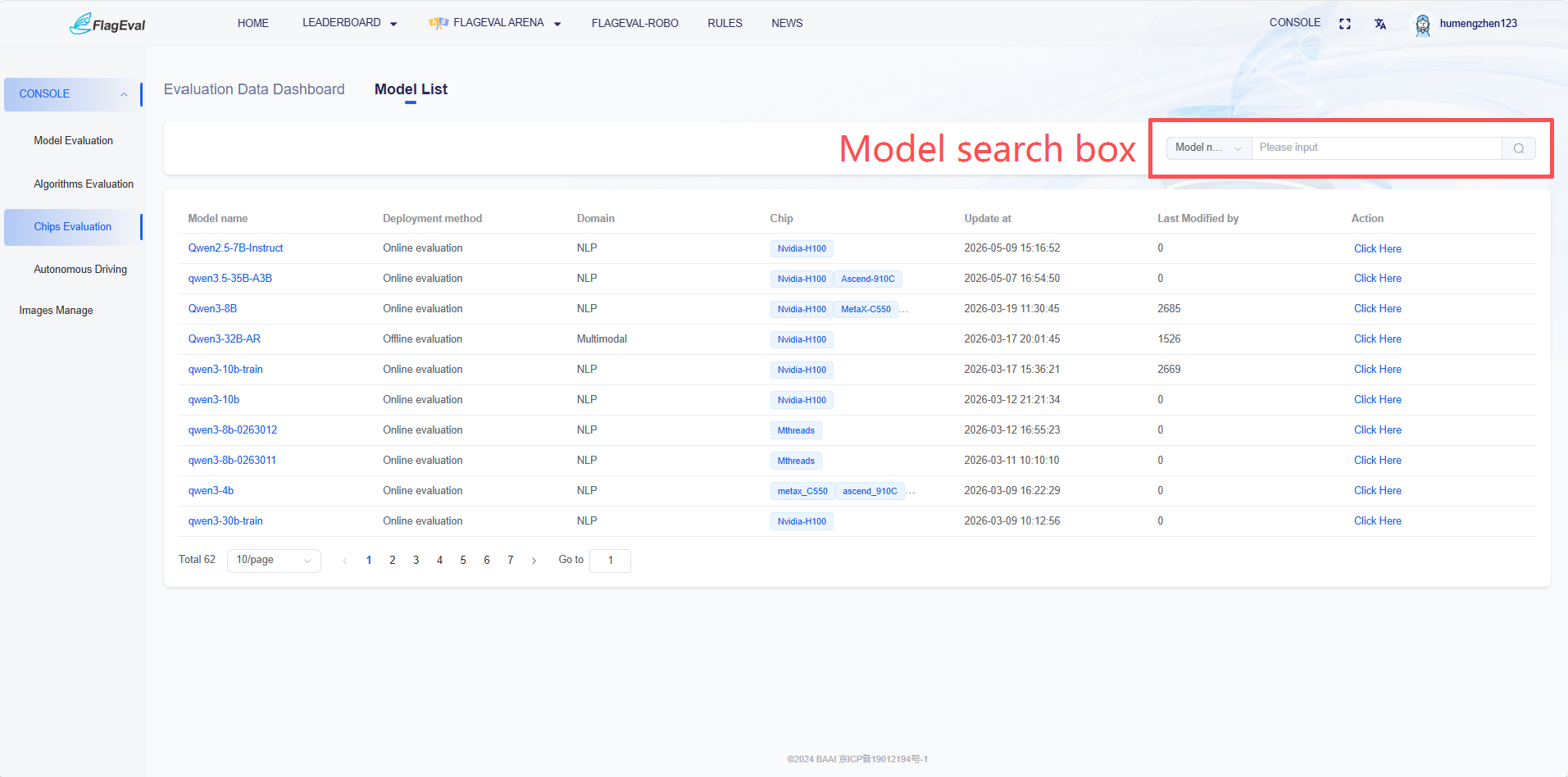
Task: Open the RULES menu item
Action: tap(725, 23)
